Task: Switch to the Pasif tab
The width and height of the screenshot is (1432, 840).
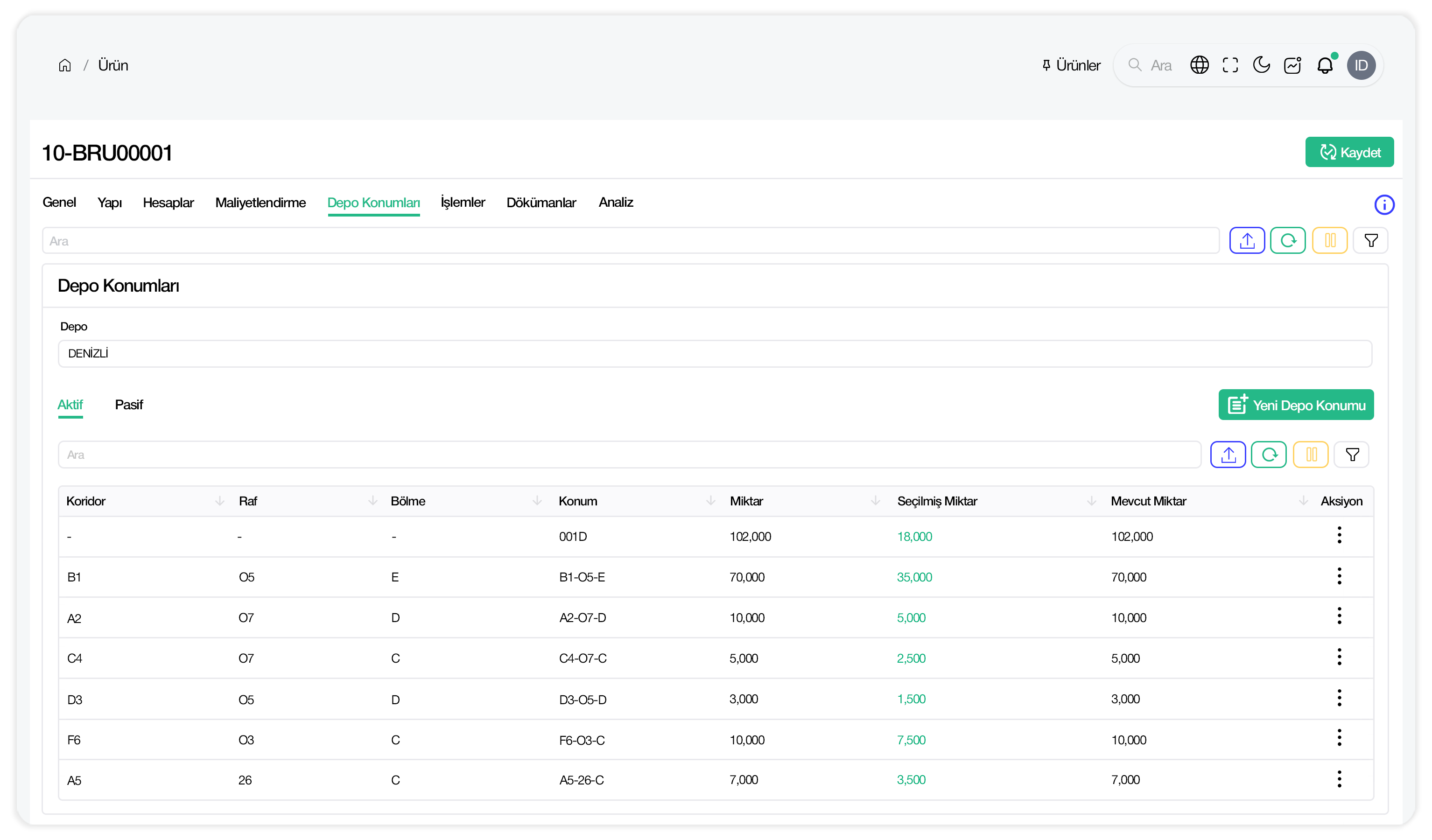Action: click(129, 405)
